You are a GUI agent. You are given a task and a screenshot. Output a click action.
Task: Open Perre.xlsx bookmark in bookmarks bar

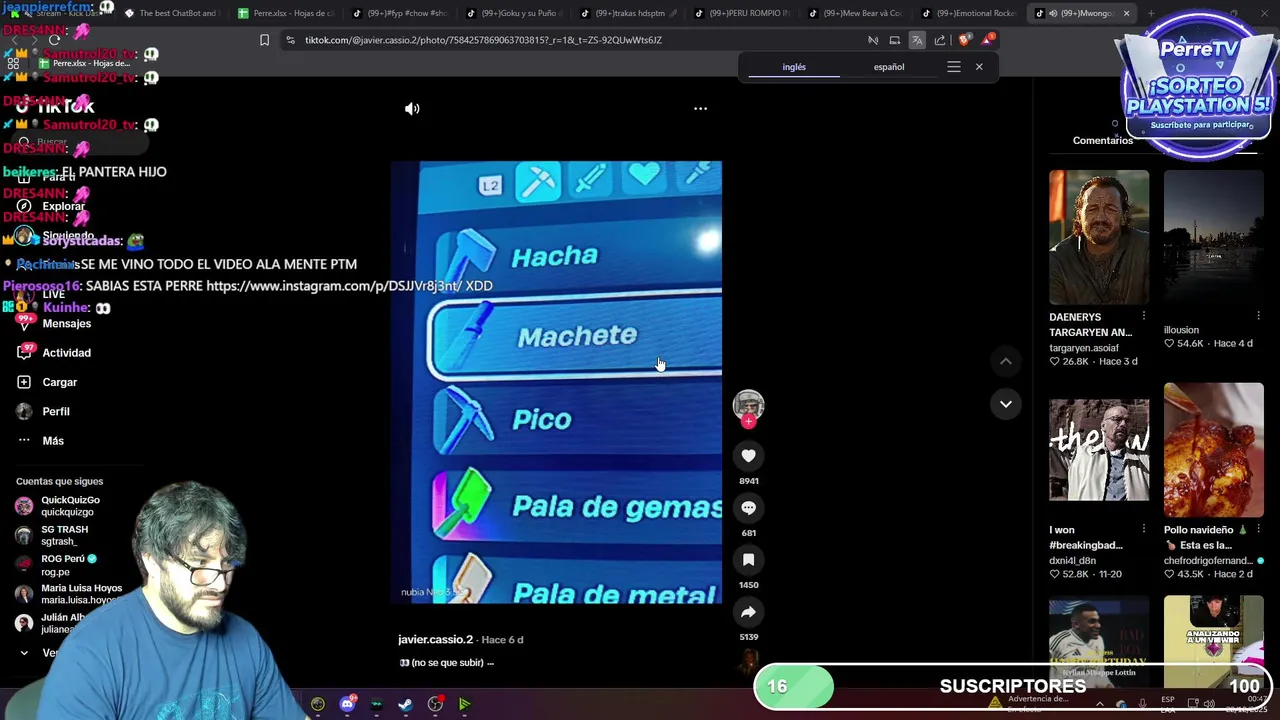[85, 63]
